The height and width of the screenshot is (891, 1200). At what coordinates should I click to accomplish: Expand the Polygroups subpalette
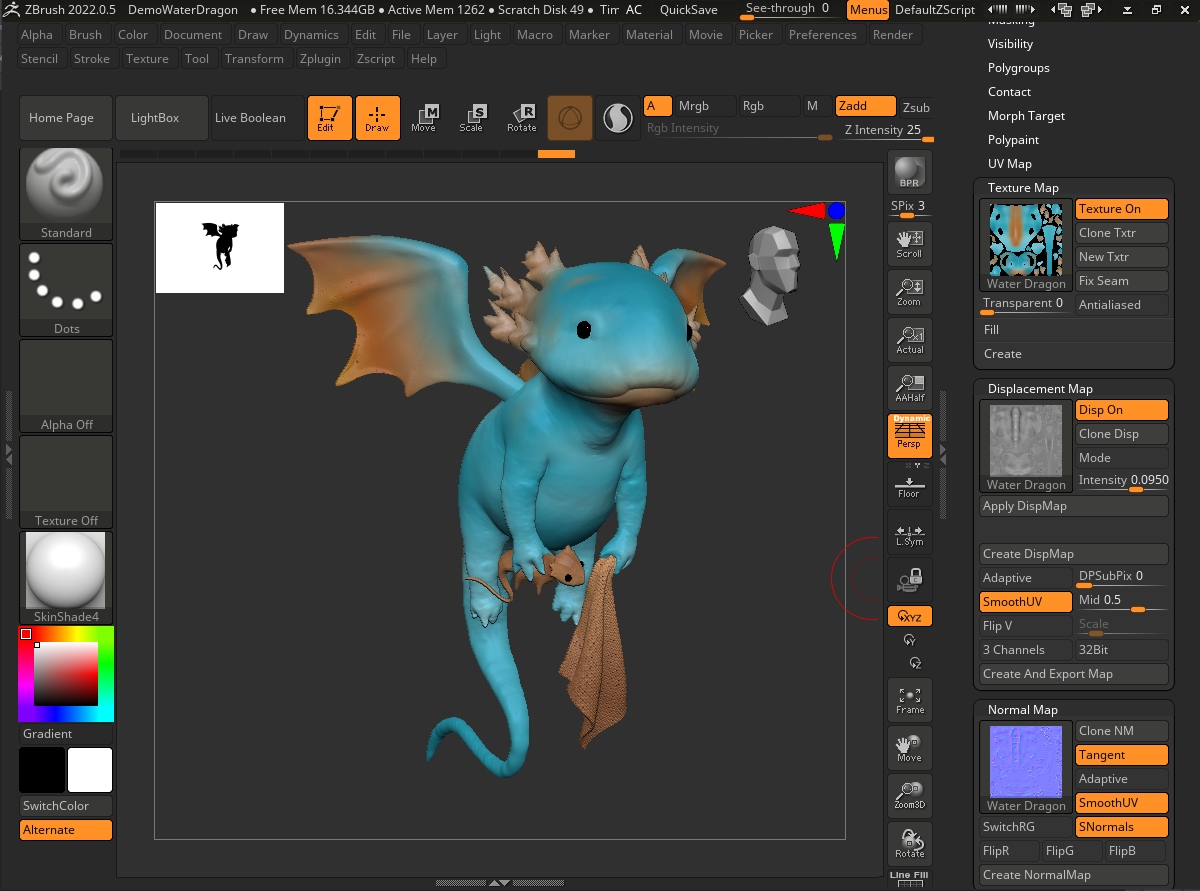1018,68
